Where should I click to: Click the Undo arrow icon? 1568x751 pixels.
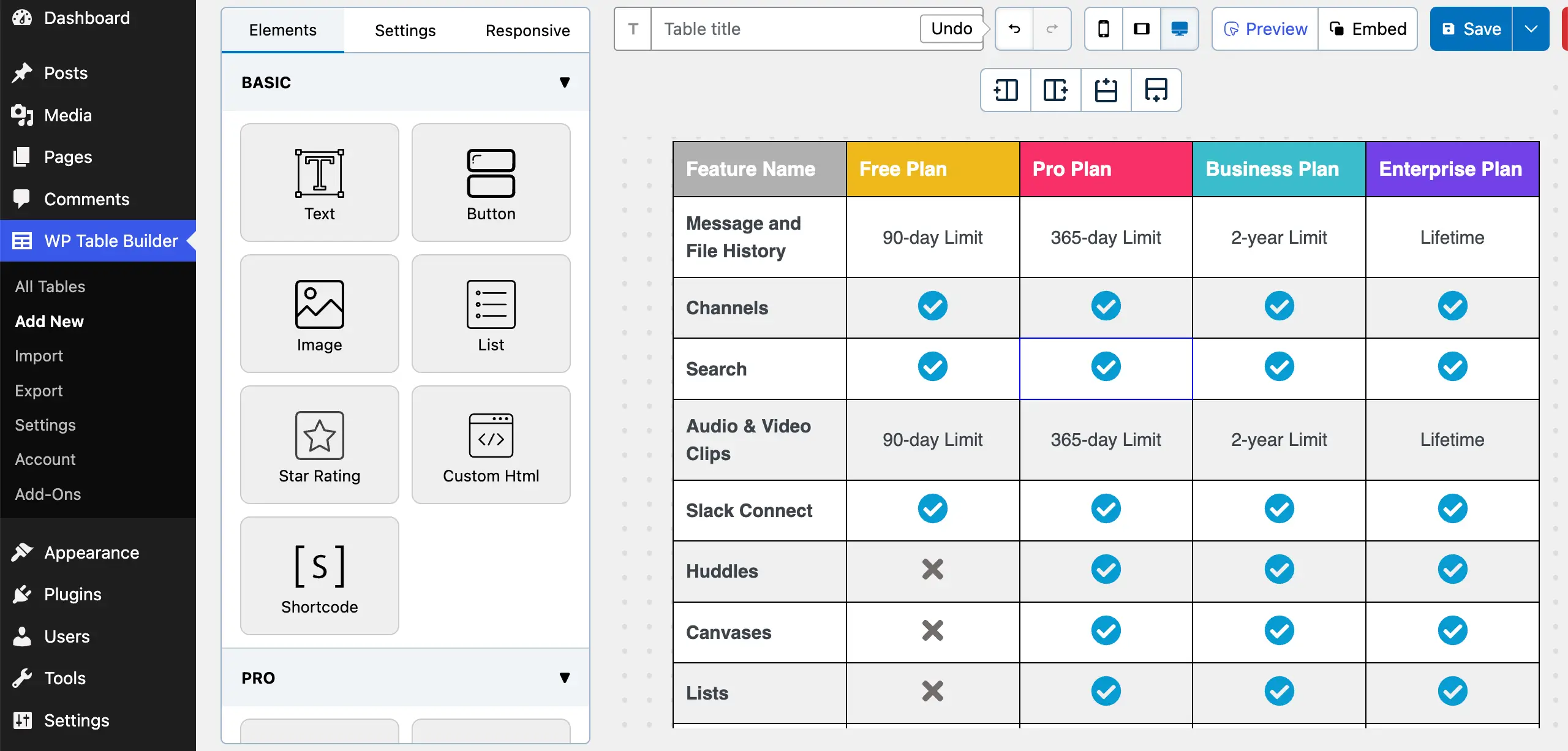point(1014,29)
